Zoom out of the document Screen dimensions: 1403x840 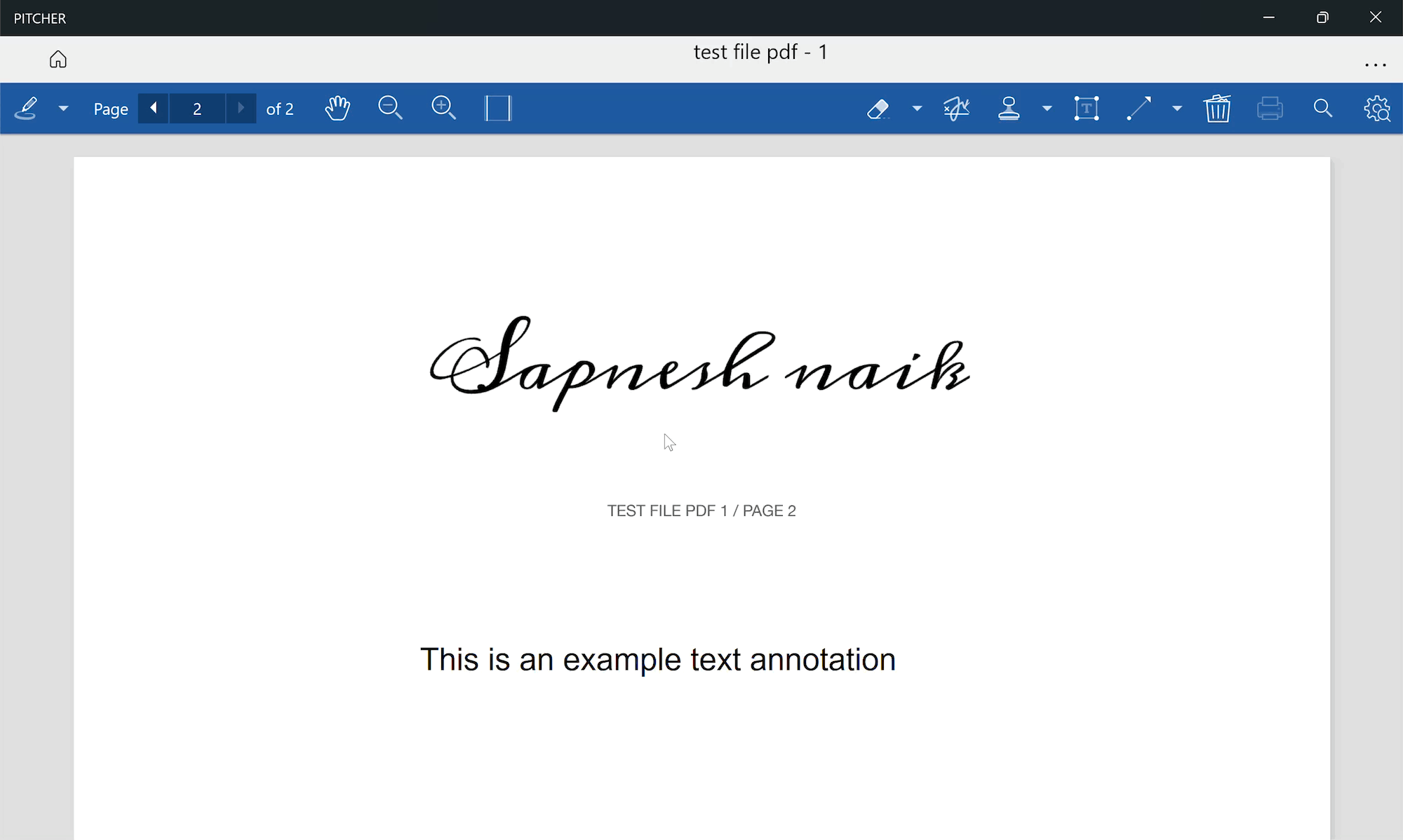tap(390, 109)
